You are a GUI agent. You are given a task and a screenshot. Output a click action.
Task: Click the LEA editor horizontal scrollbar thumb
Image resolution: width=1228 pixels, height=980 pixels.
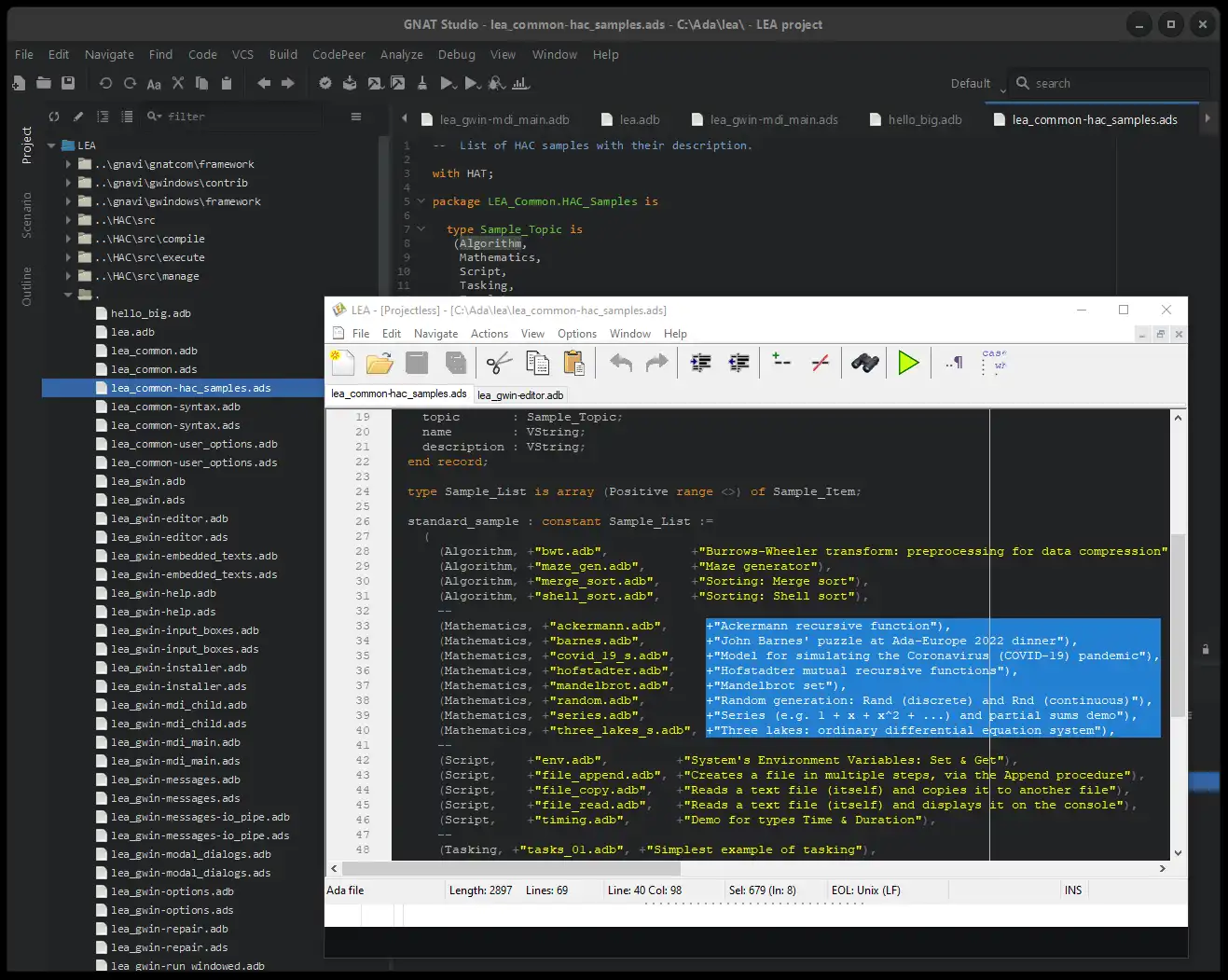click(x=510, y=868)
